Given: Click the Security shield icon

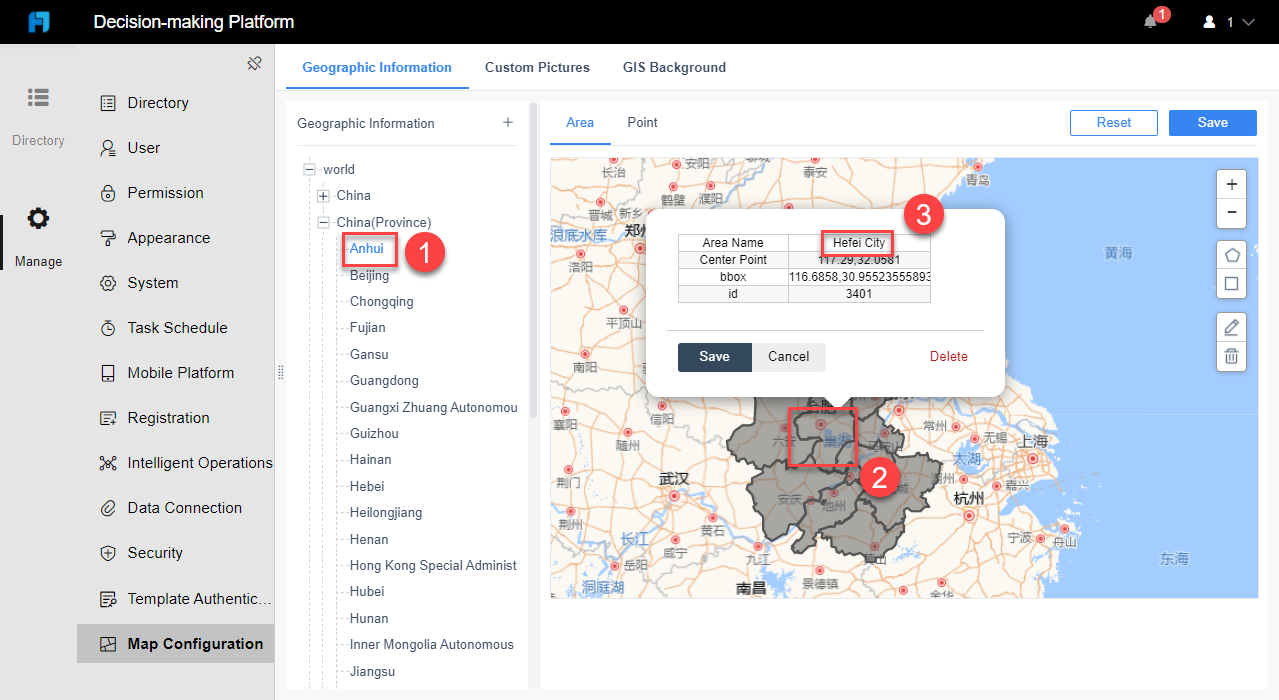Looking at the screenshot, I should tap(108, 553).
